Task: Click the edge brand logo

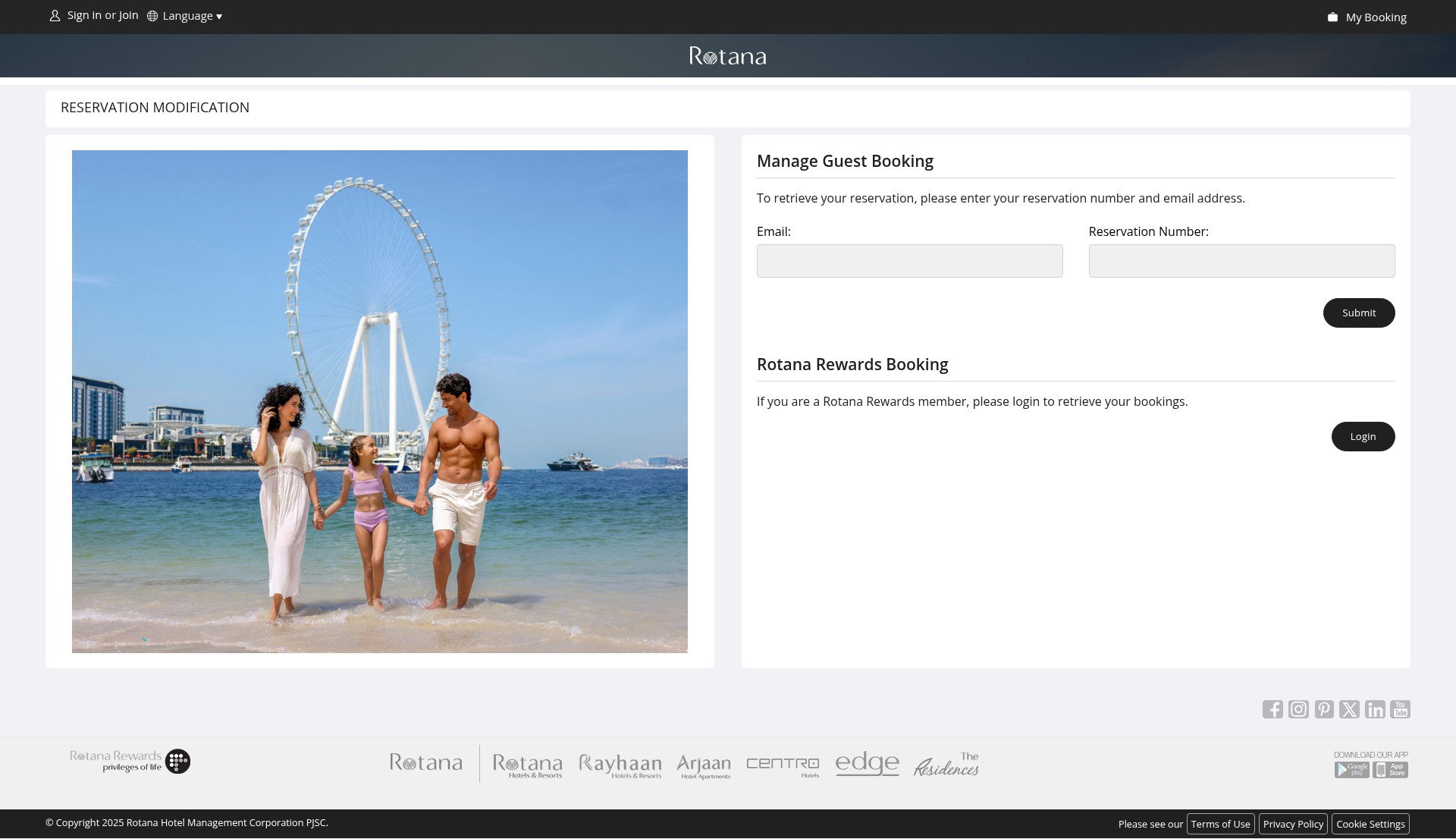Action: pyautogui.click(x=867, y=763)
